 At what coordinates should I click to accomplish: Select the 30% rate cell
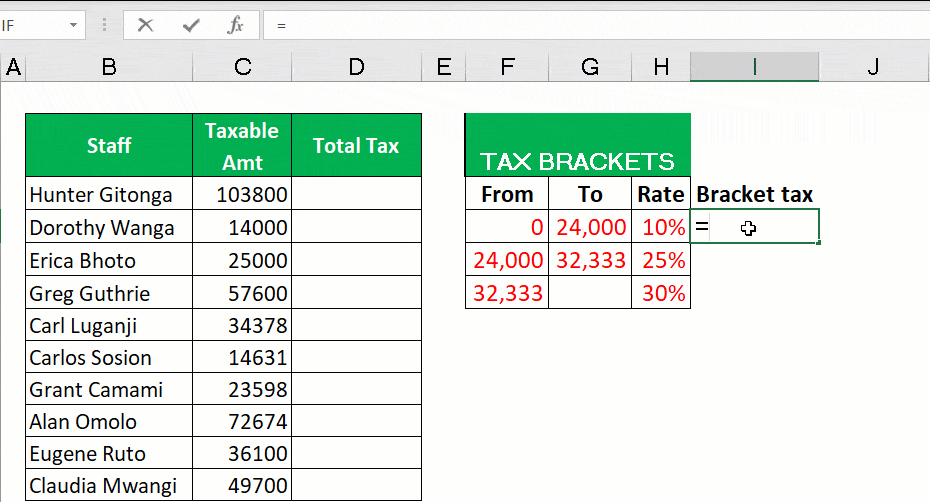click(661, 293)
